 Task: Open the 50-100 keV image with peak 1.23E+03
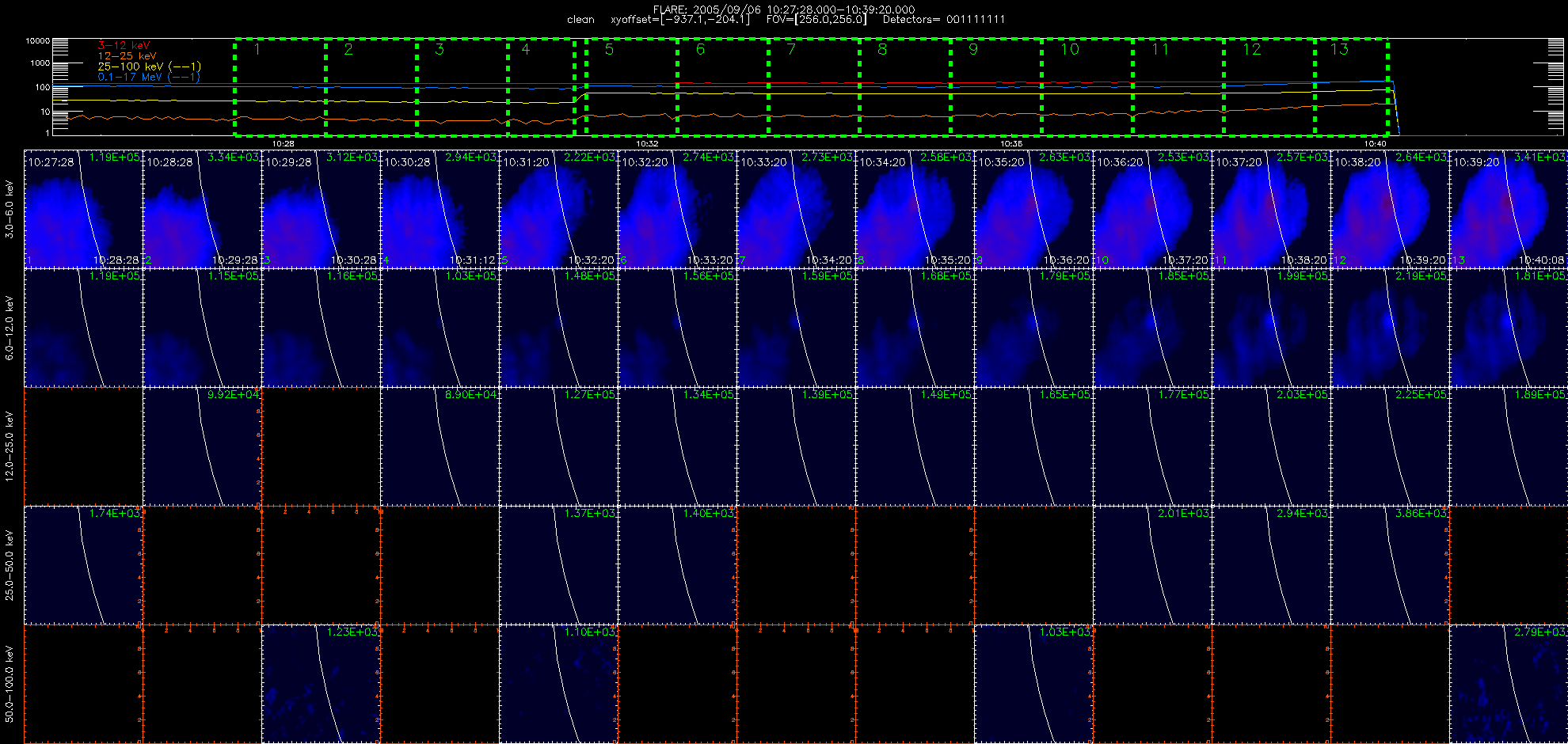321,684
